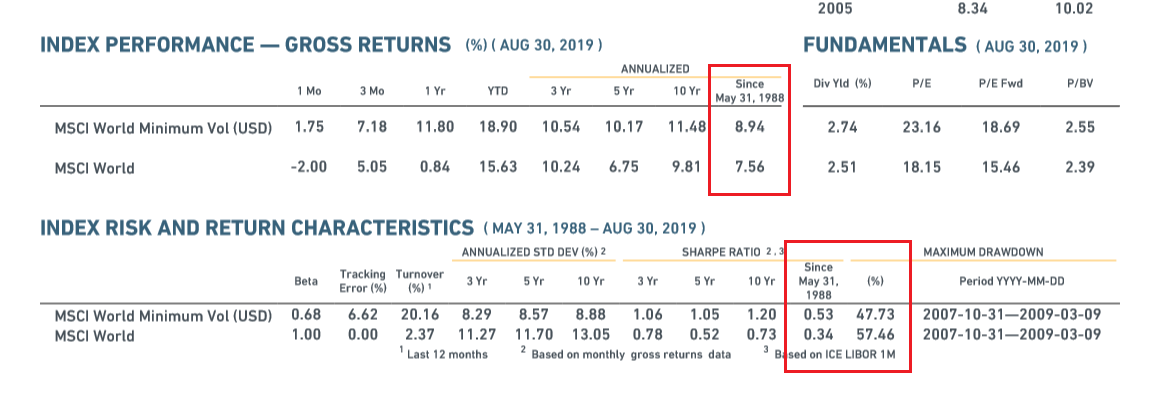Viewport: 1166px width, 410px height.
Task: Select the 8.94 since-inception return value
Action: [749, 127]
